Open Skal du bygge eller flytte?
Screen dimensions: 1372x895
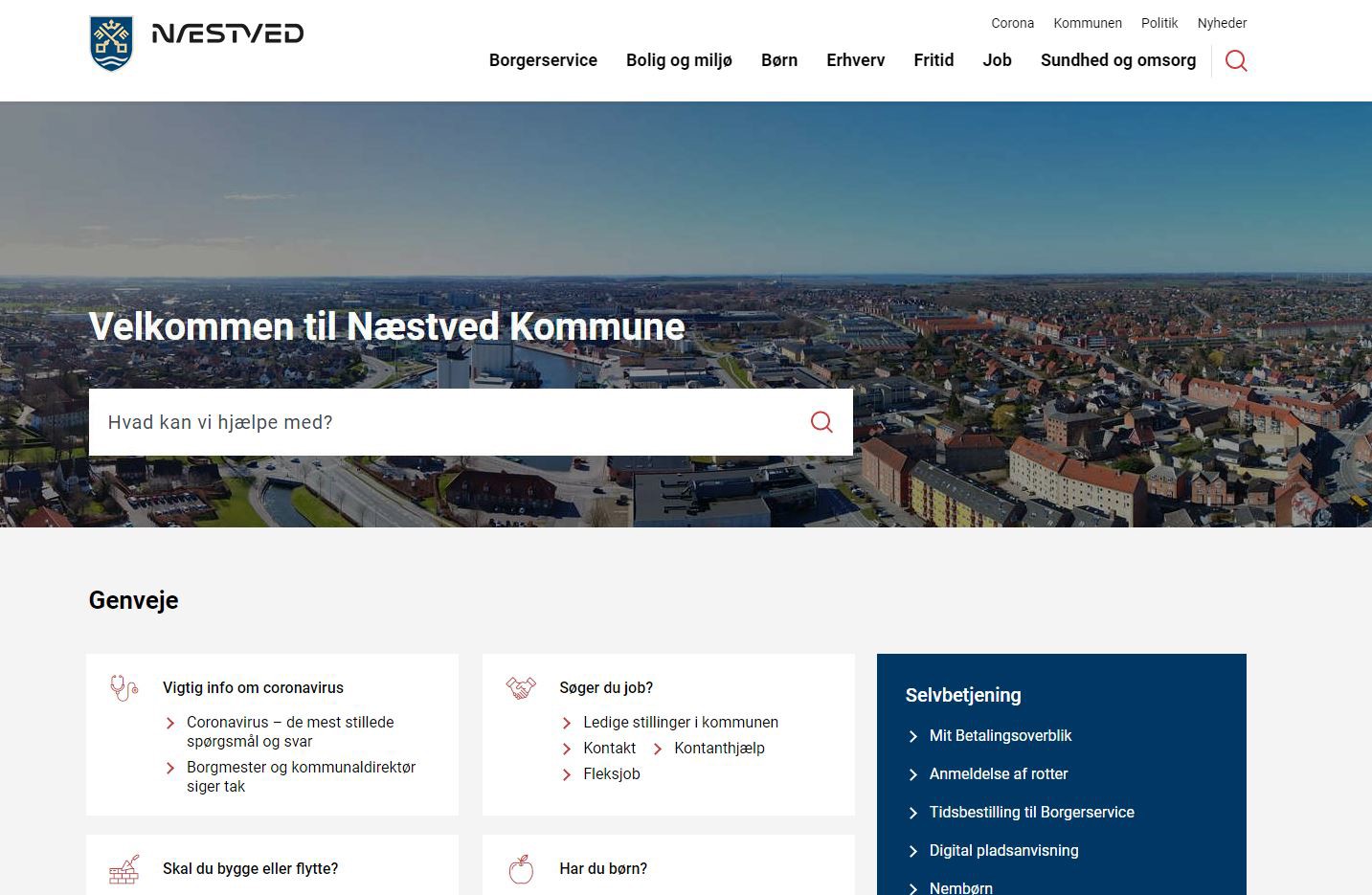(x=250, y=869)
